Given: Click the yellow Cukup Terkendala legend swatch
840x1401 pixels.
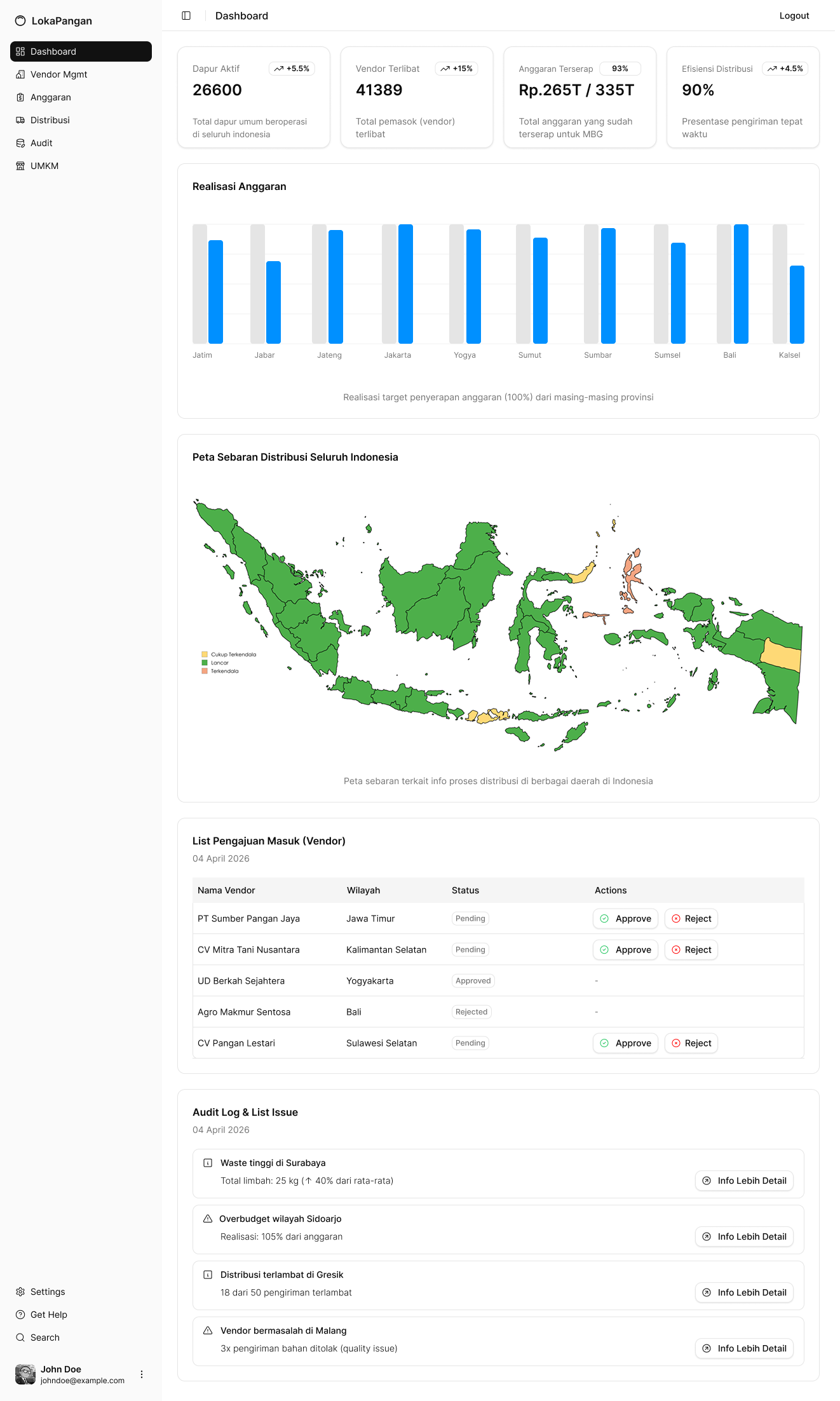Looking at the screenshot, I should point(205,654).
